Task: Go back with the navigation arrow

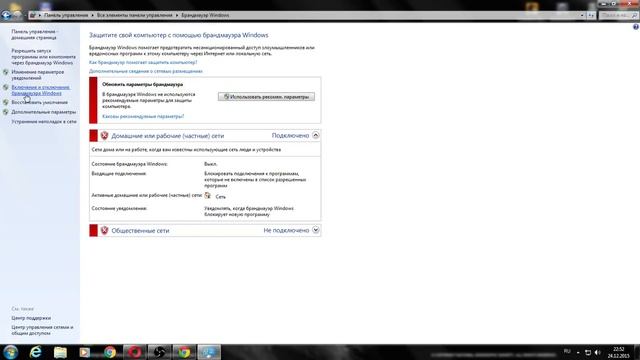Action: (6, 15)
